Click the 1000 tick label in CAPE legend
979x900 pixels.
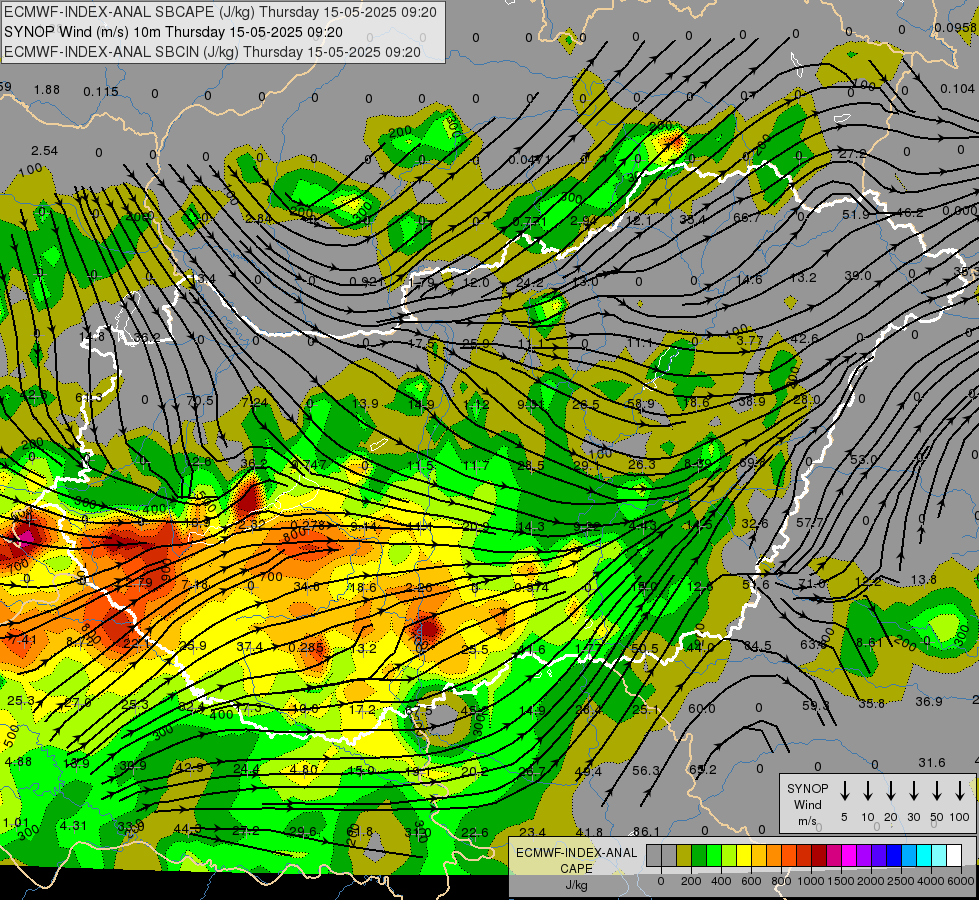[x=811, y=881]
